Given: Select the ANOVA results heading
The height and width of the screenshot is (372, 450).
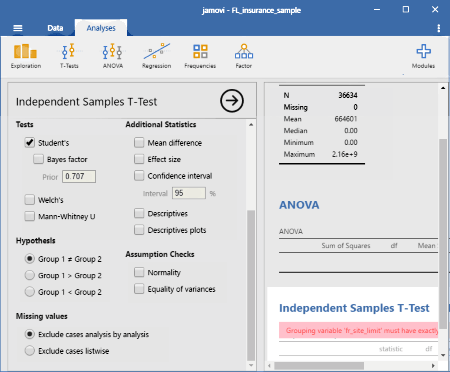Looking at the screenshot, I should 299,205.
